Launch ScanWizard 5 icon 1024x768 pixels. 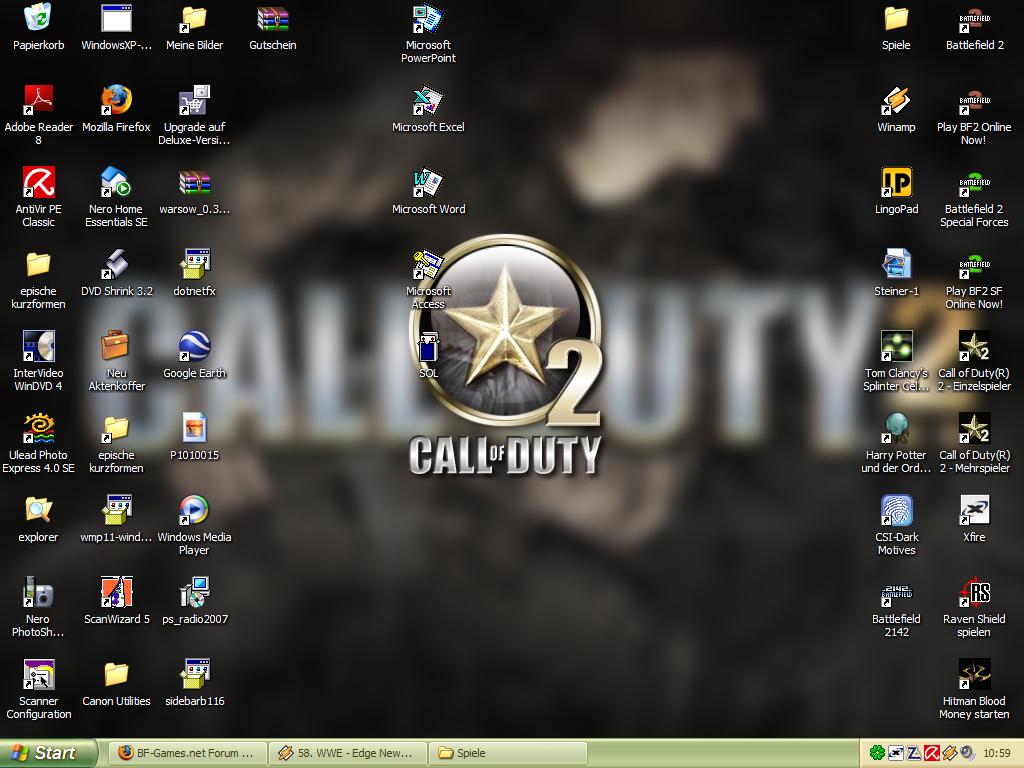116,592
